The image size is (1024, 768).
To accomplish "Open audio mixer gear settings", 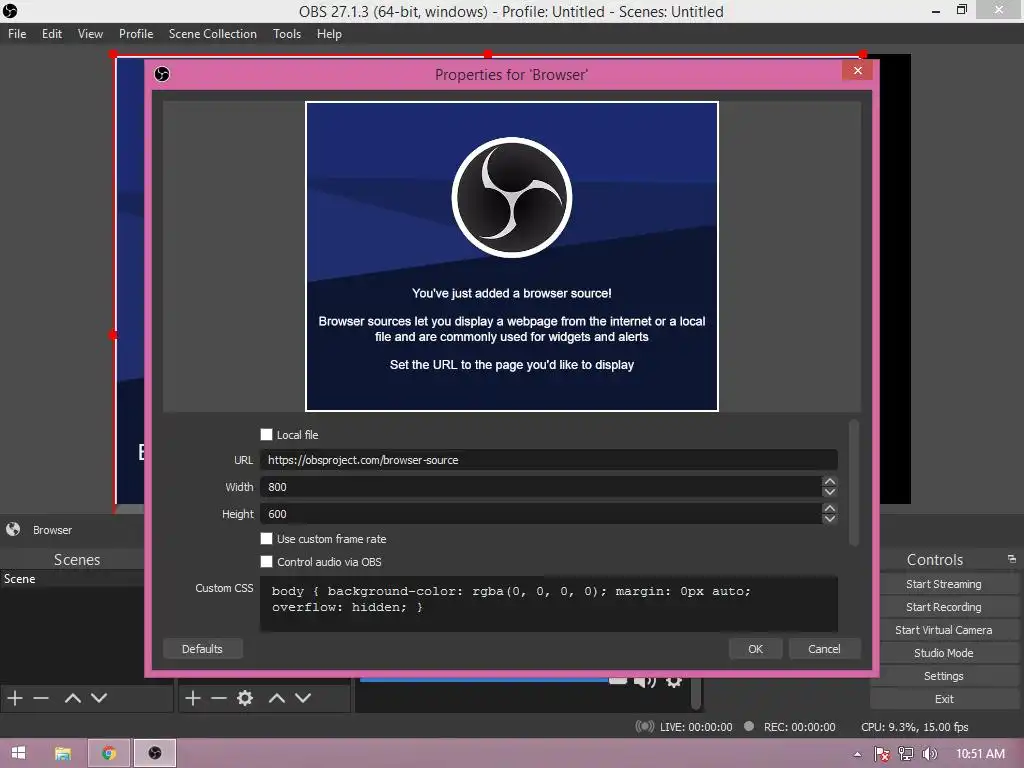I will [x=674, y=682].
